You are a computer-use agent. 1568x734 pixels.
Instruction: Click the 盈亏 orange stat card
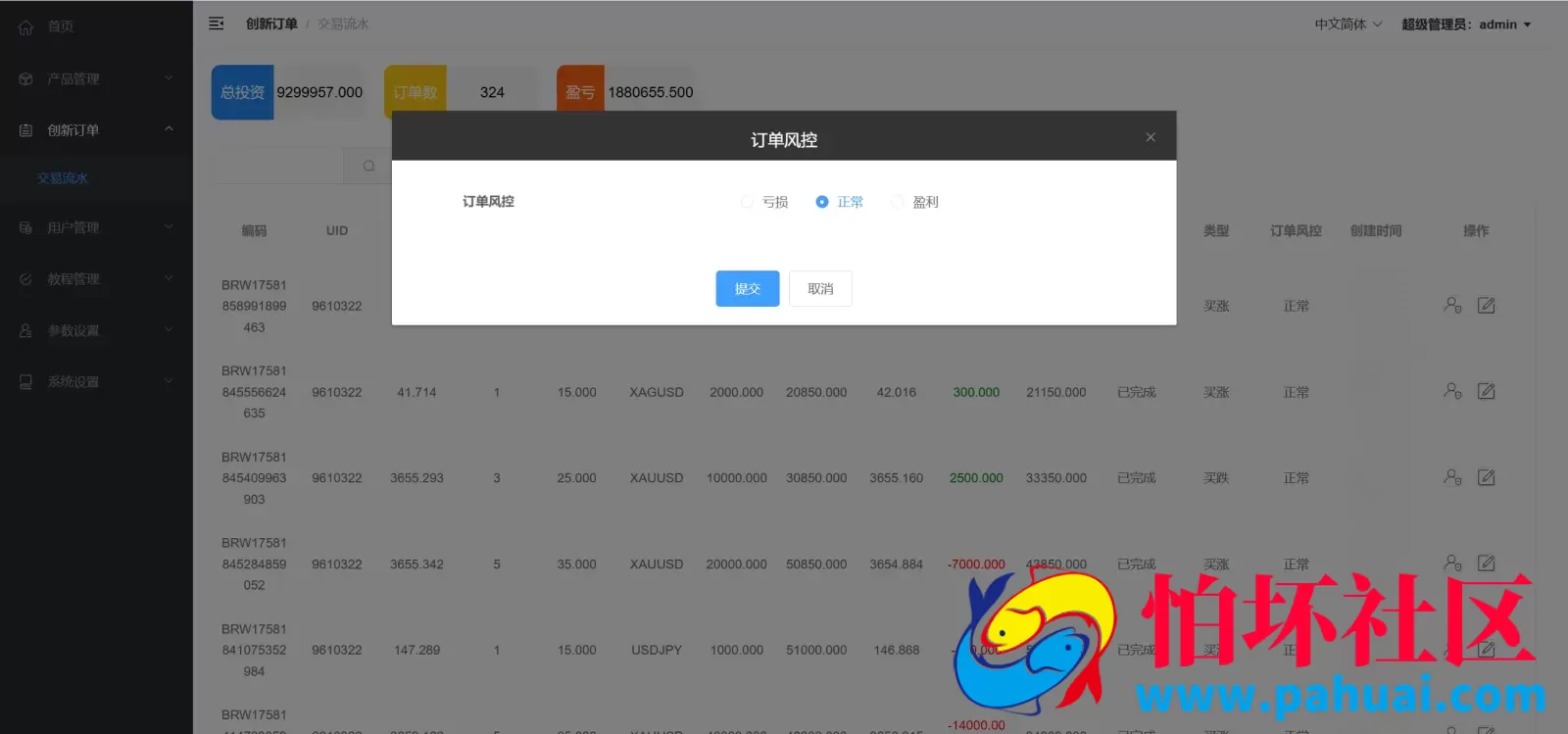click(x=580, y=92)
